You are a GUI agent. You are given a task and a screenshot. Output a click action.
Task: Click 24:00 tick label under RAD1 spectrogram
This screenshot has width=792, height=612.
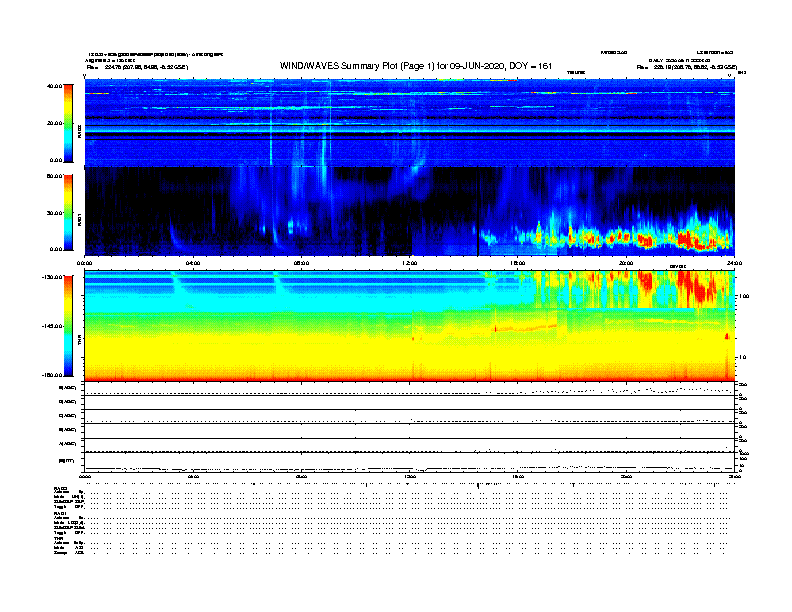(734, 263)
